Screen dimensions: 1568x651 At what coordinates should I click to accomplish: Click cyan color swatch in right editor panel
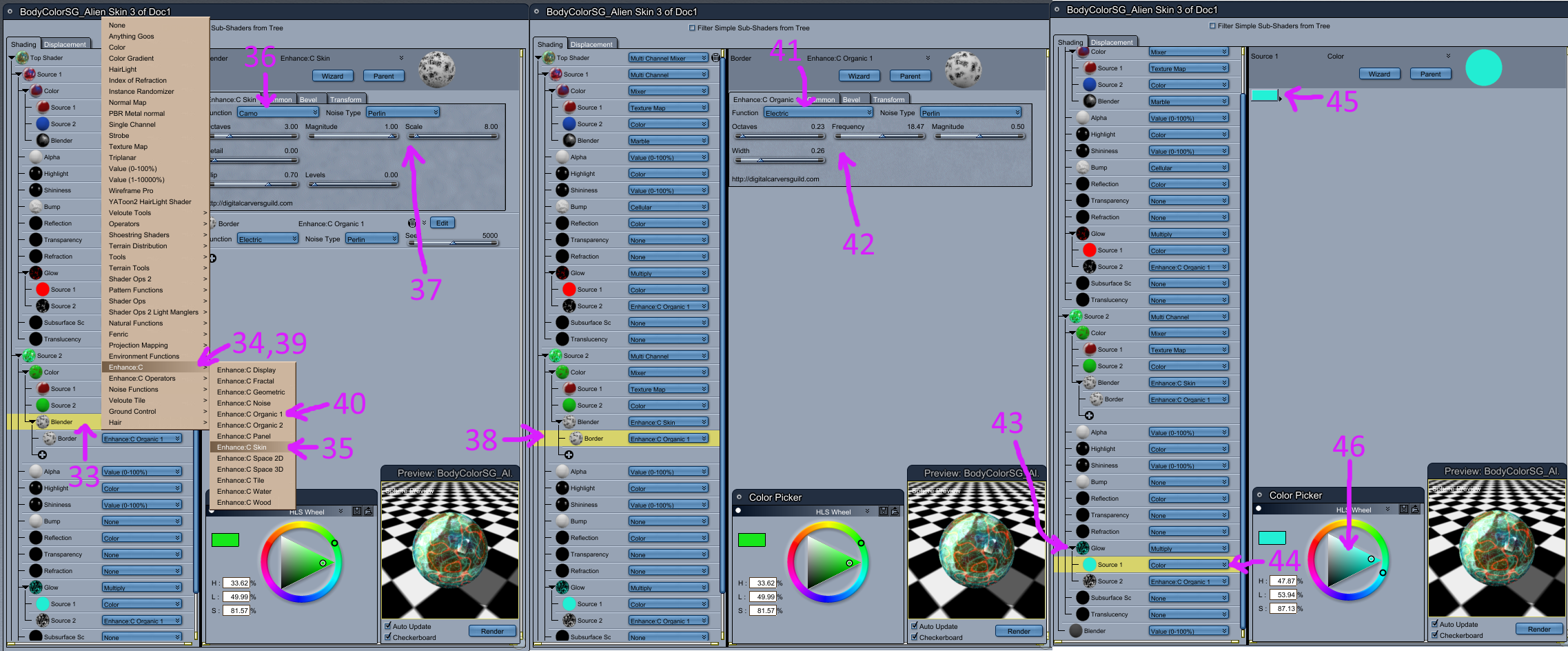(1264, 96)
